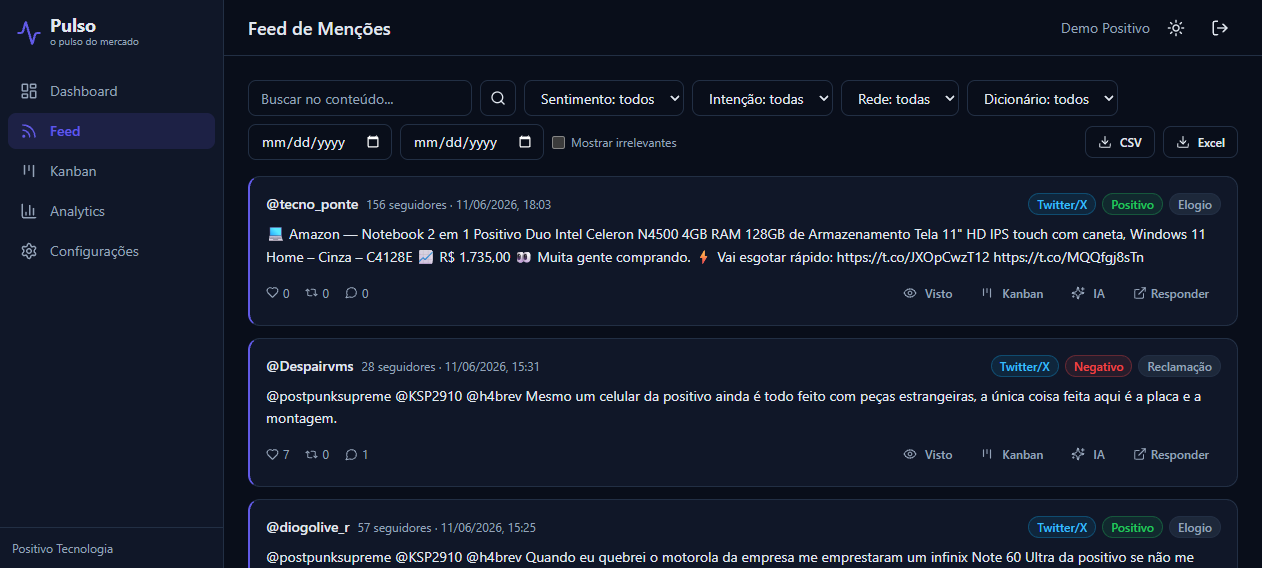Image resolution: width=1262 pixels, height=568 pixels.
Task: Click the Positivo badge on @diogolive_r post
Action: [x=1132, y=527]
